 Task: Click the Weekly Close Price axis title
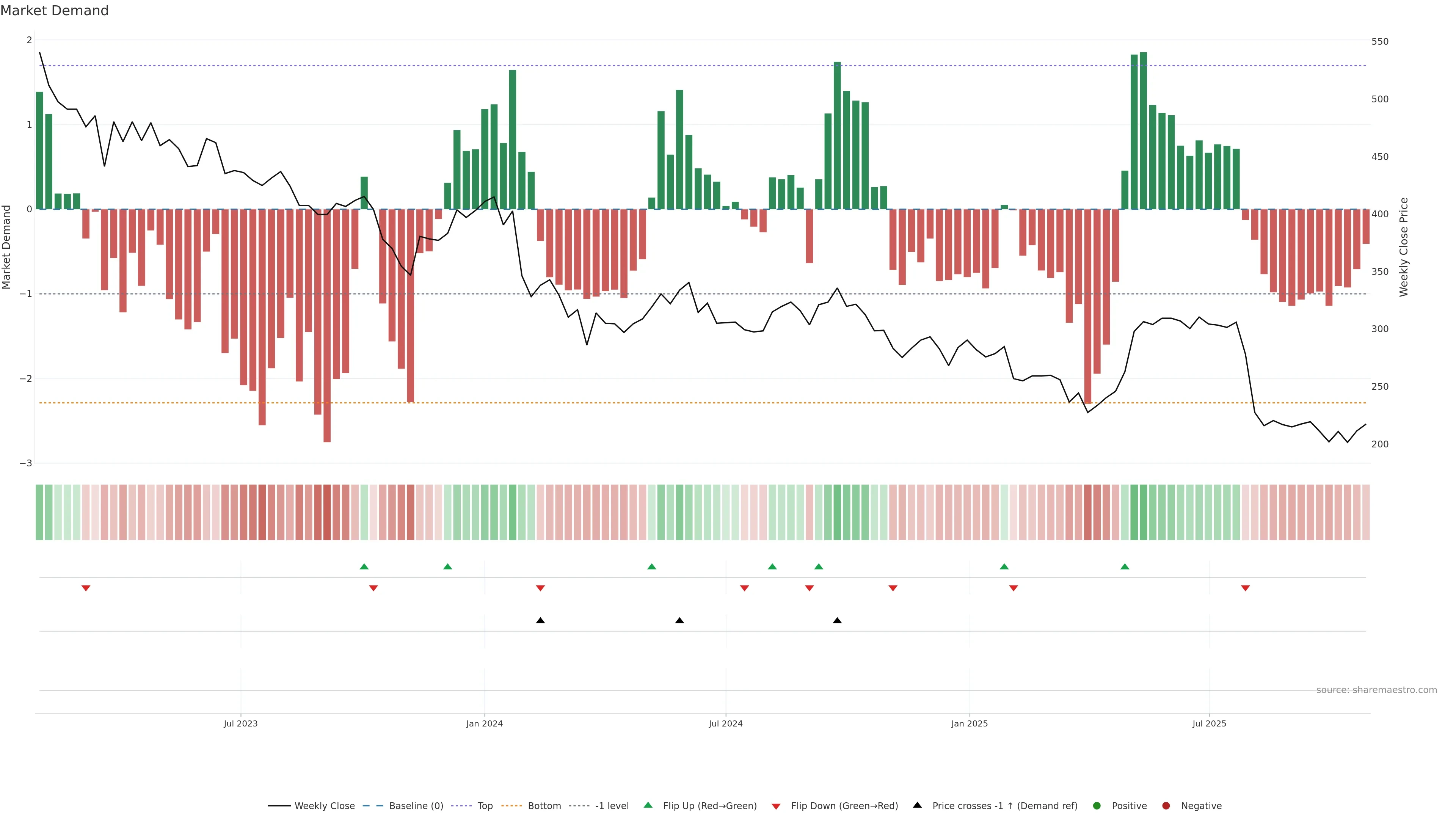pos(1404,247)
